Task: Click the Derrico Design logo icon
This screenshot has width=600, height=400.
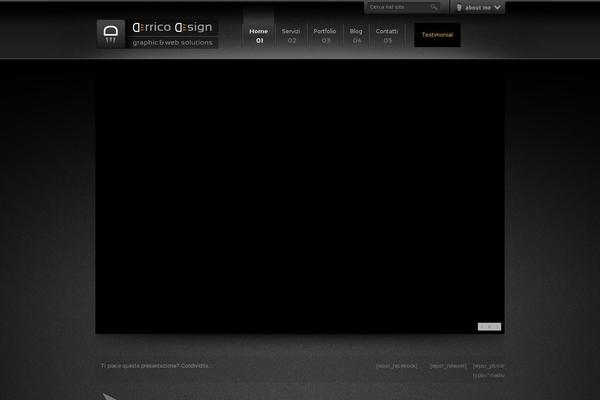Action: point(111,34)
